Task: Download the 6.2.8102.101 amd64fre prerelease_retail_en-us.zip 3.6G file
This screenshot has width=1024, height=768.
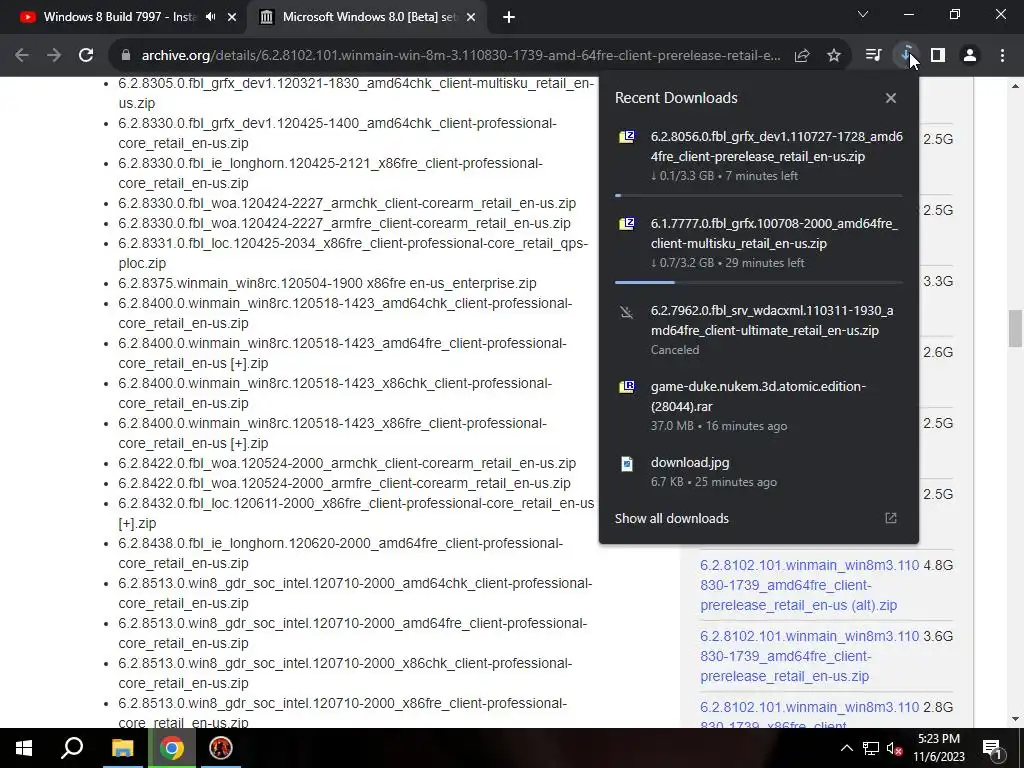Action: (809, 656)
